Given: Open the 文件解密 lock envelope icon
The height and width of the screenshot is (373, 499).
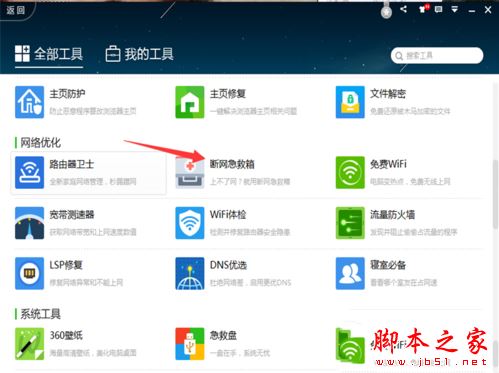Looking at the screenshot, I should 350,102.
